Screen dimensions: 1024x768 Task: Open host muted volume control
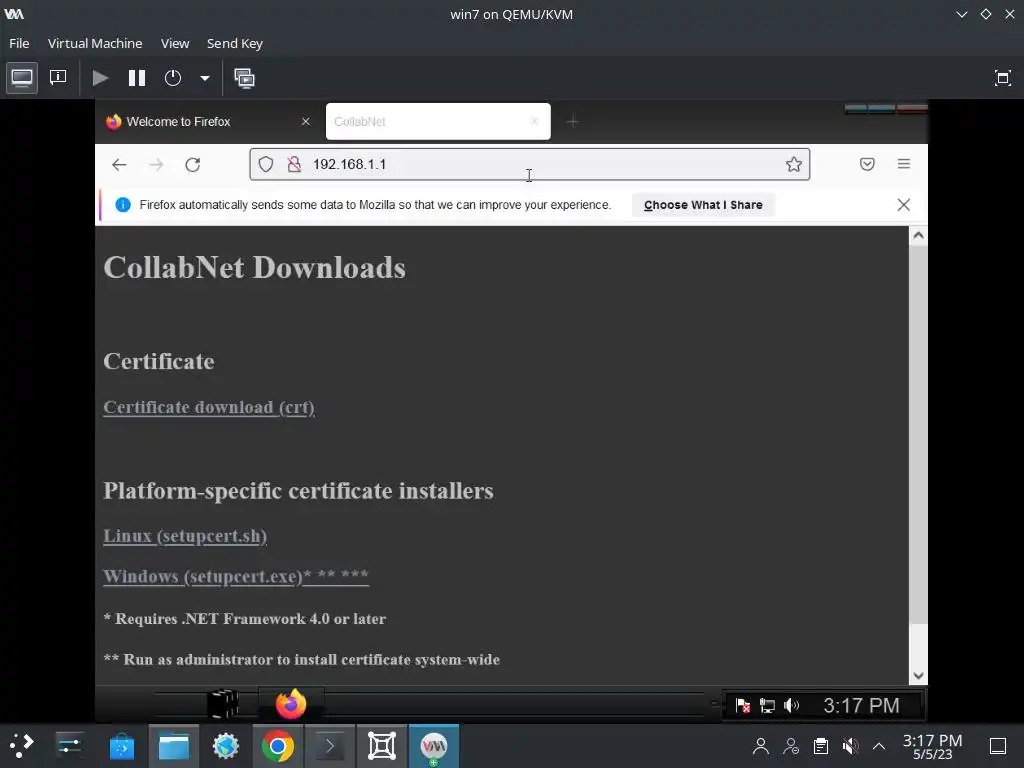(850, 746)
